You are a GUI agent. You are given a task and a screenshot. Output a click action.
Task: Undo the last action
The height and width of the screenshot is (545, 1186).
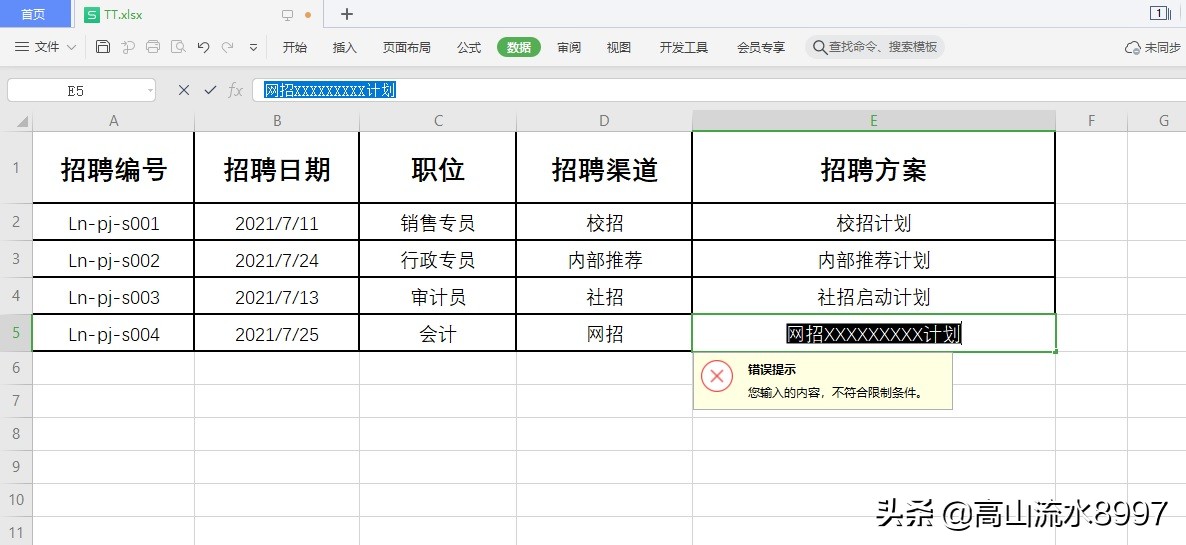click(x=203, y=47)
